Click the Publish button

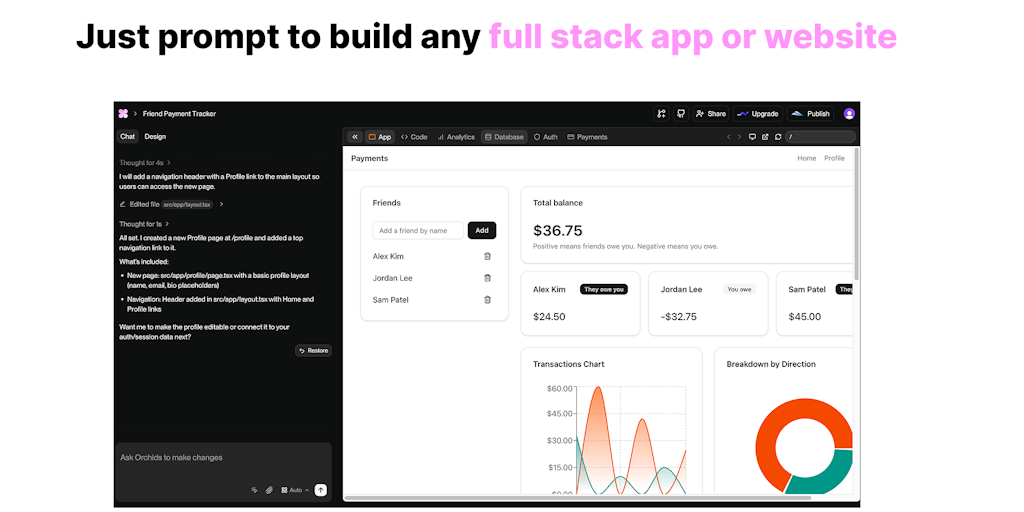click(x=810, y=114)
